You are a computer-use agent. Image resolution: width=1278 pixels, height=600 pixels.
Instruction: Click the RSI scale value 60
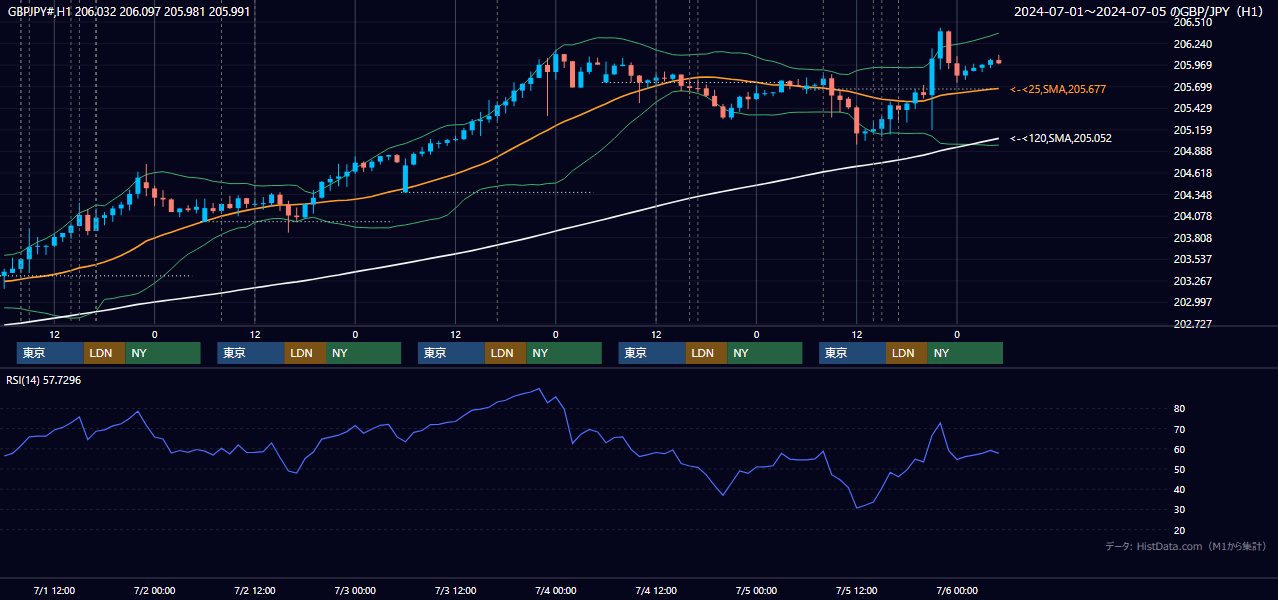point(1180,449)
